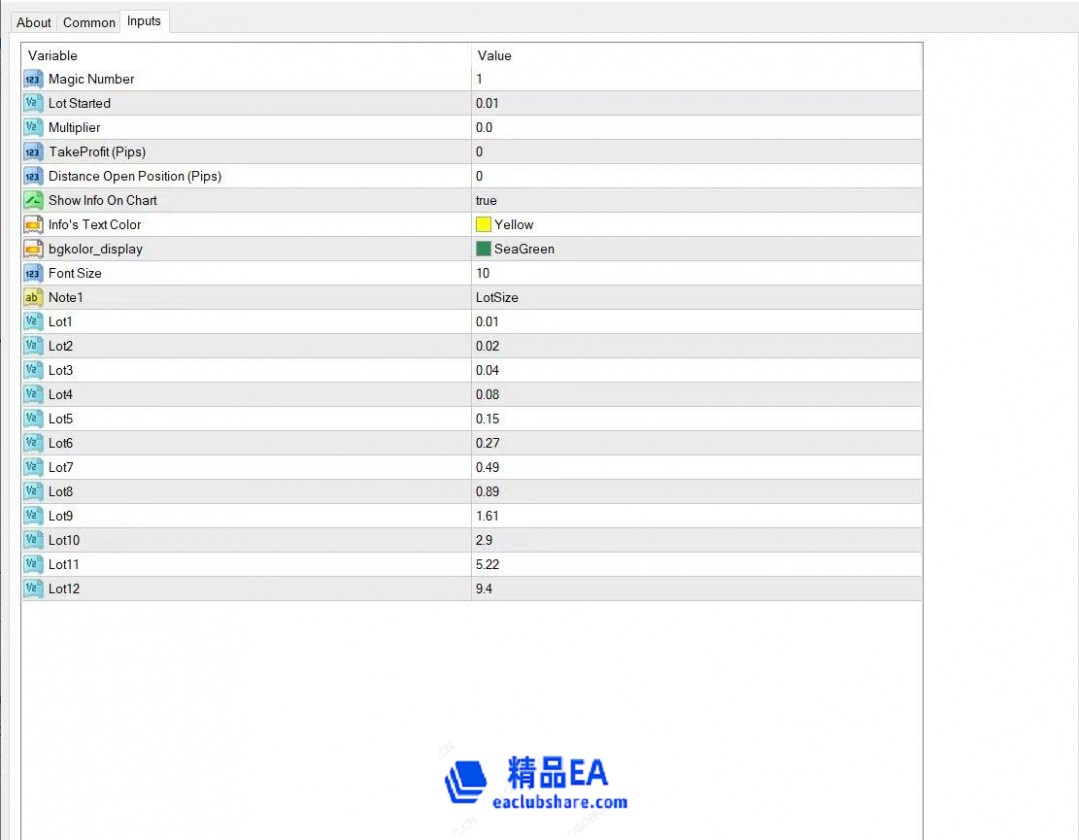Open the About tab
Screen dimensions: 1079x840
(x=34, y=22)
